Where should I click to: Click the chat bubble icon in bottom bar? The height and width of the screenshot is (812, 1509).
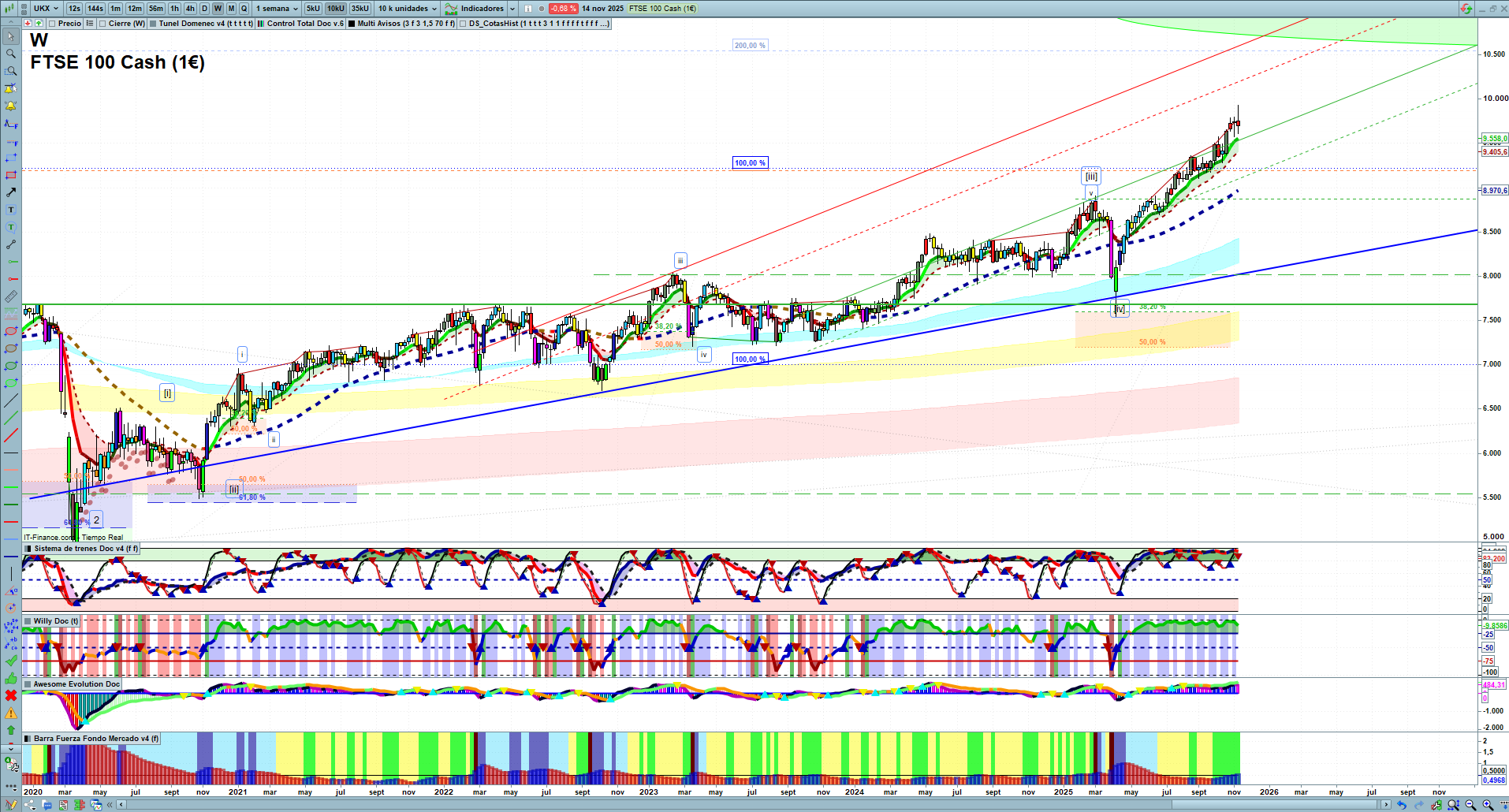tap(47, 805)
